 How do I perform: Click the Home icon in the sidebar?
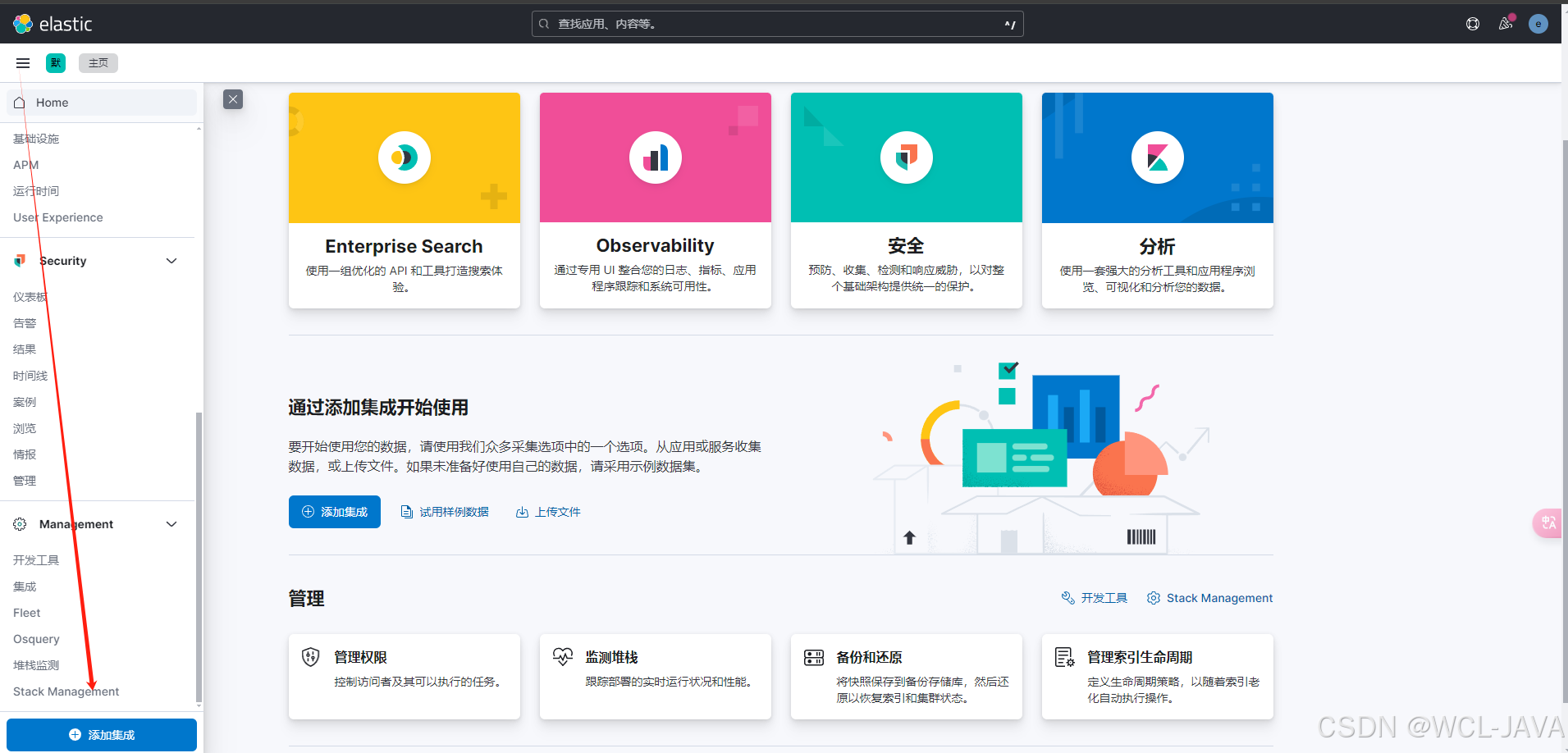[x=20, y=103]
